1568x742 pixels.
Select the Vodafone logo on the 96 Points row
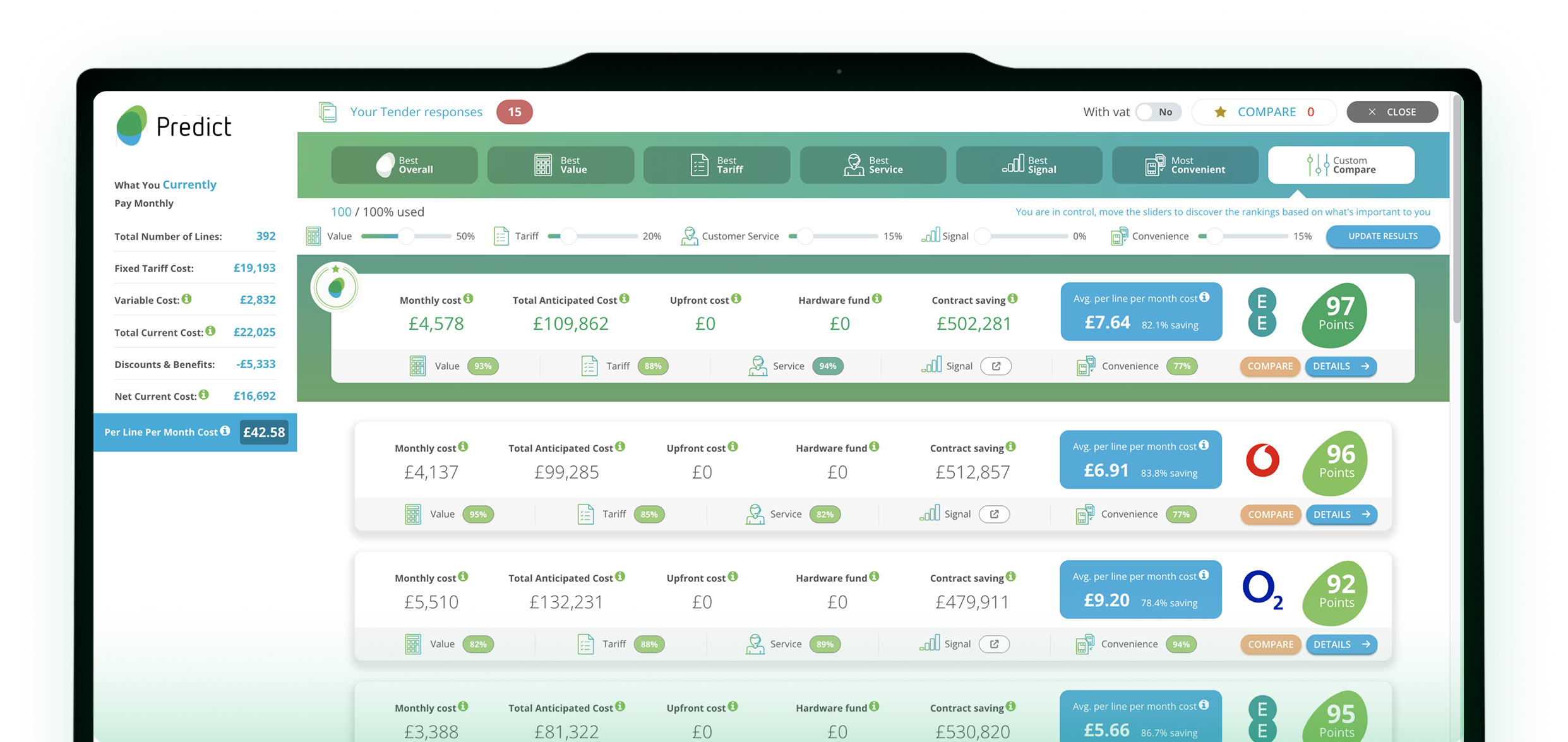coord(1263,461)
